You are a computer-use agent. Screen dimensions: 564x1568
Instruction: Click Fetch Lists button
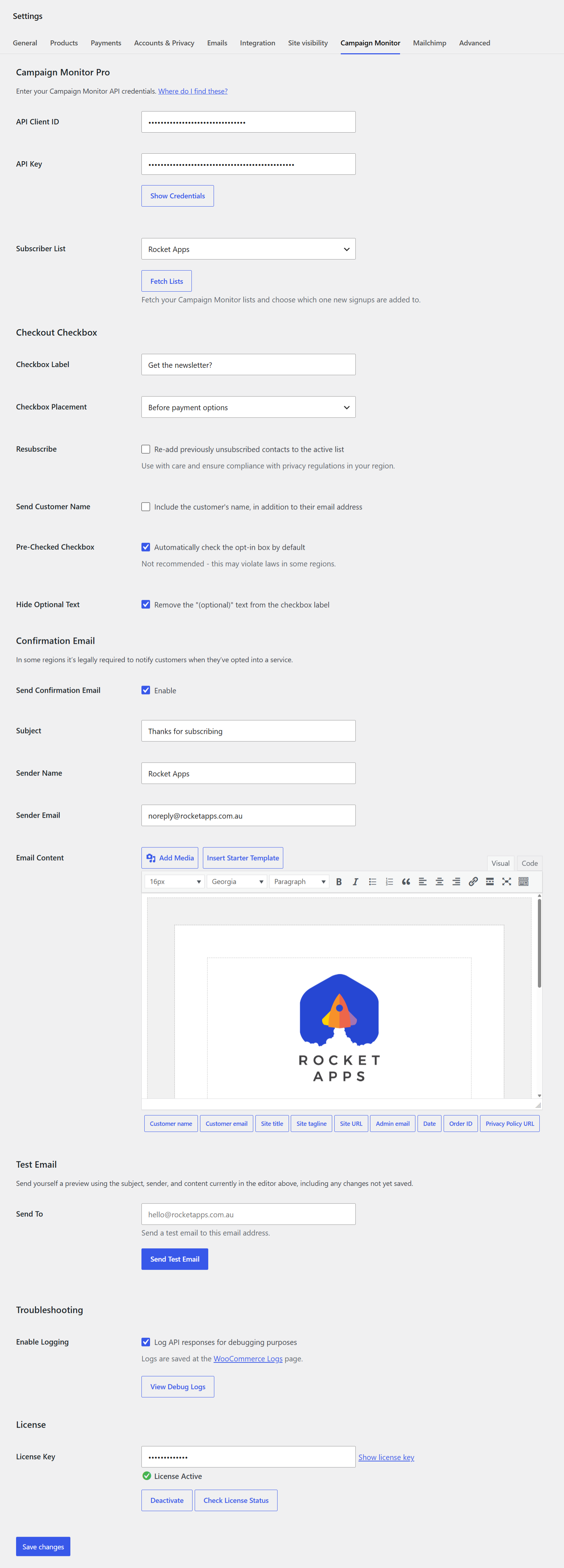coord(167,281)
